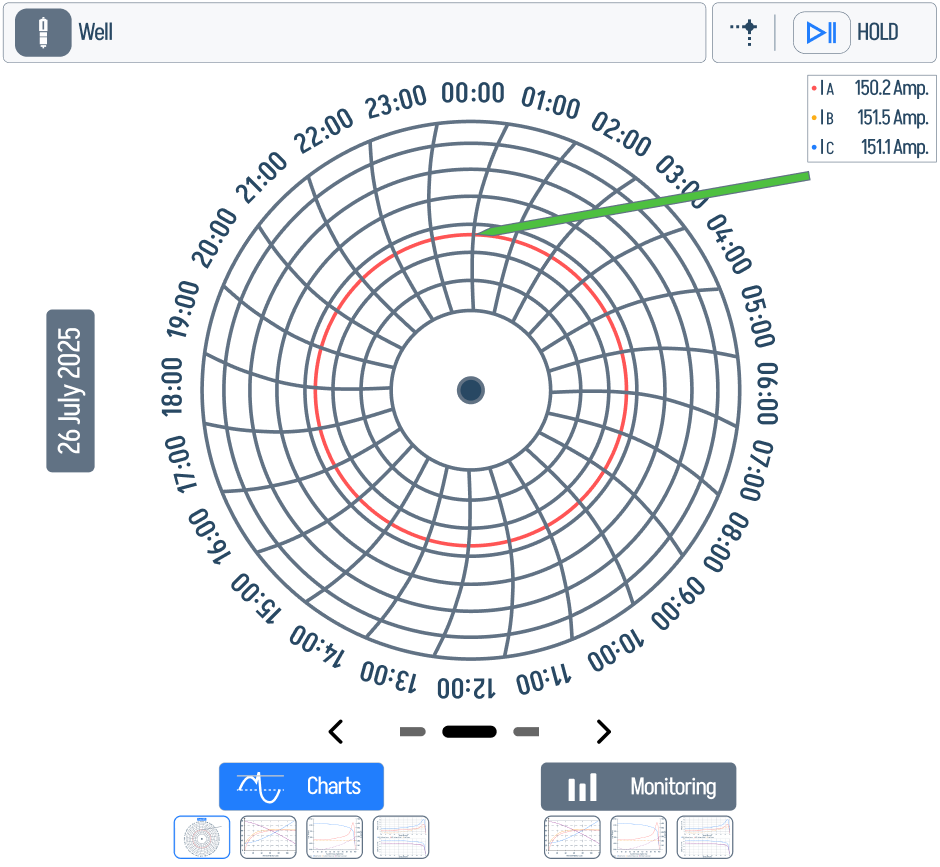The height and width of the screenshot is (867, 940).
Task: Select the first gray page indicator dash
Action: pos(412,731)
